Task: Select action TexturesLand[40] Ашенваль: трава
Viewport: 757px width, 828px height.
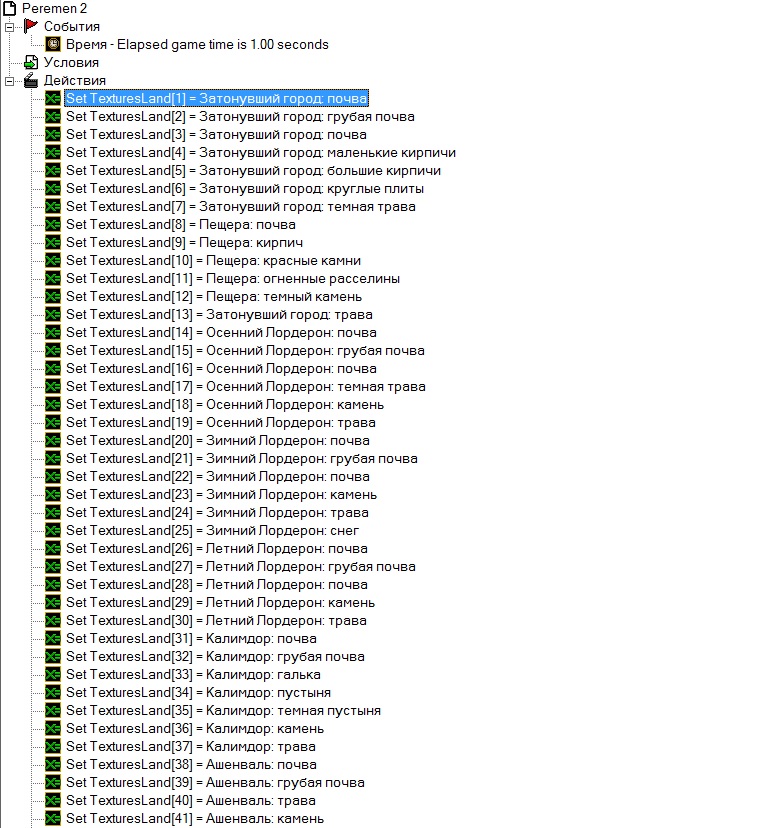Action: tap(191, 801)
